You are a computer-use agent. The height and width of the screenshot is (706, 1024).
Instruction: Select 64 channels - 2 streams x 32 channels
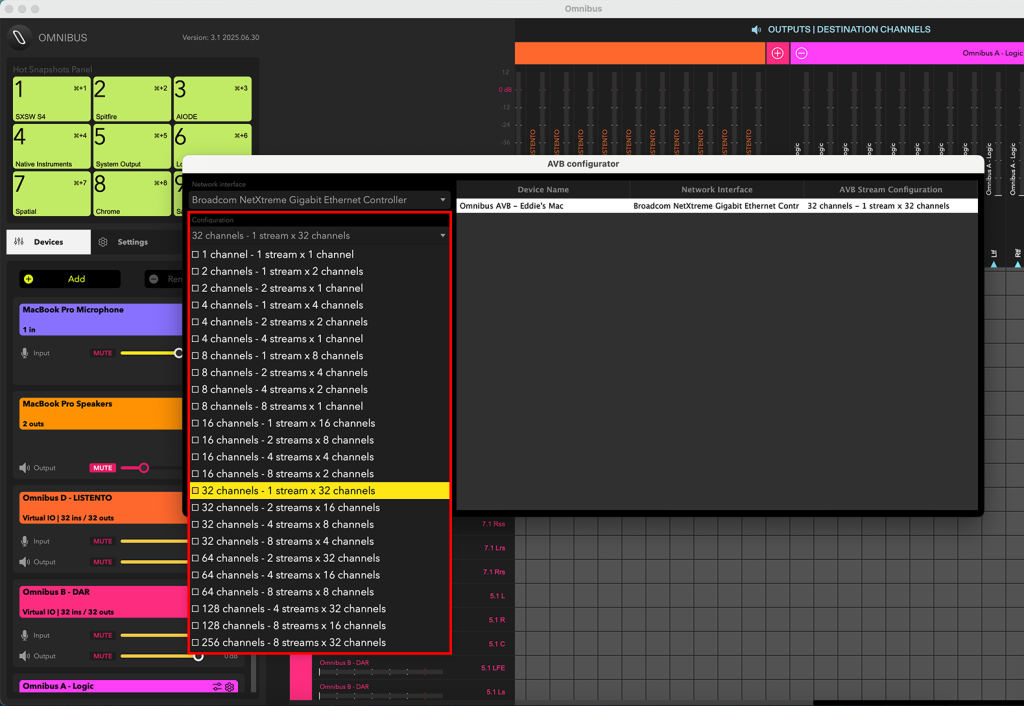[319, 558]
